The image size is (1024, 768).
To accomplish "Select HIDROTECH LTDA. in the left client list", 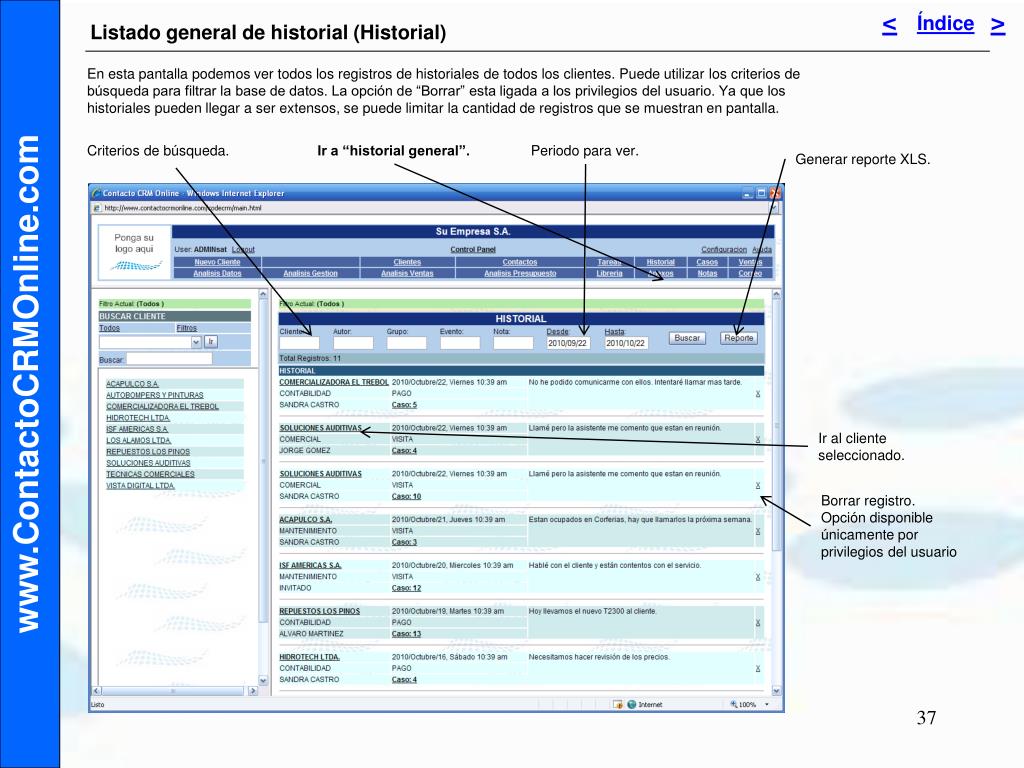I will point(138,418).
